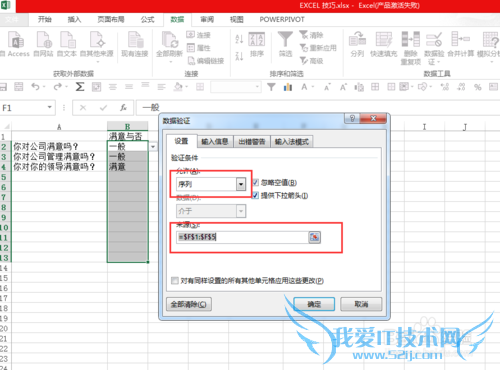Click the formula bar showing 一般

pyautogui.click(x=317, y=108)
